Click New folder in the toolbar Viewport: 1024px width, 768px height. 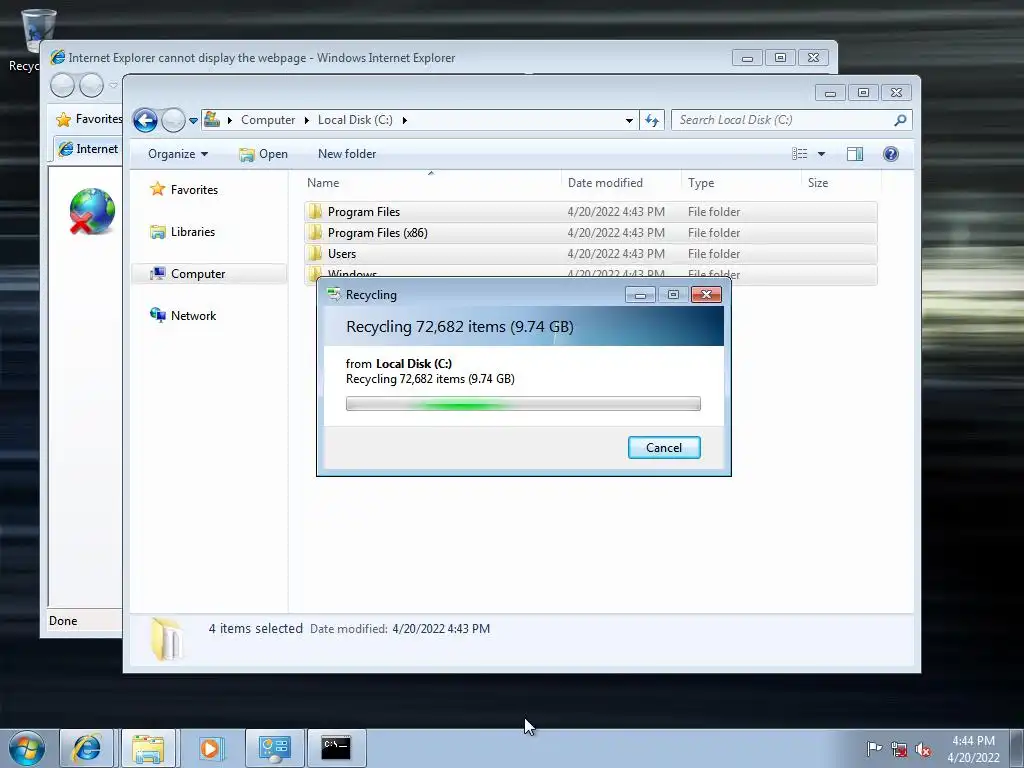[x=347, y=154]
